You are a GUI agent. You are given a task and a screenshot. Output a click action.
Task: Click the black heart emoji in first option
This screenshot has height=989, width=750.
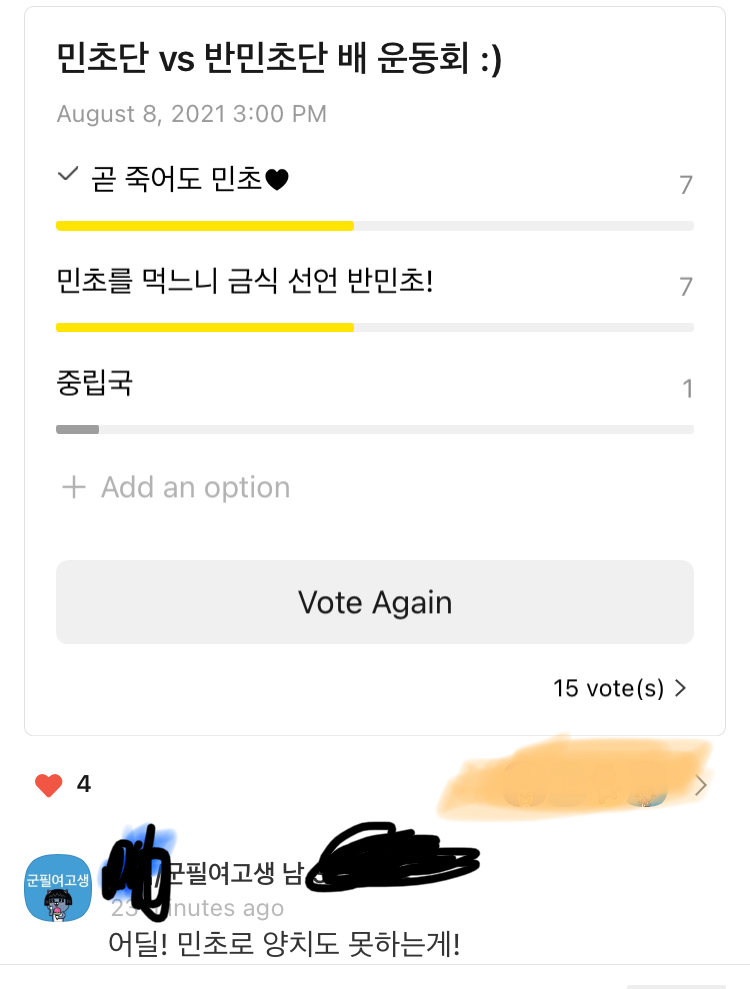point(277,180)
